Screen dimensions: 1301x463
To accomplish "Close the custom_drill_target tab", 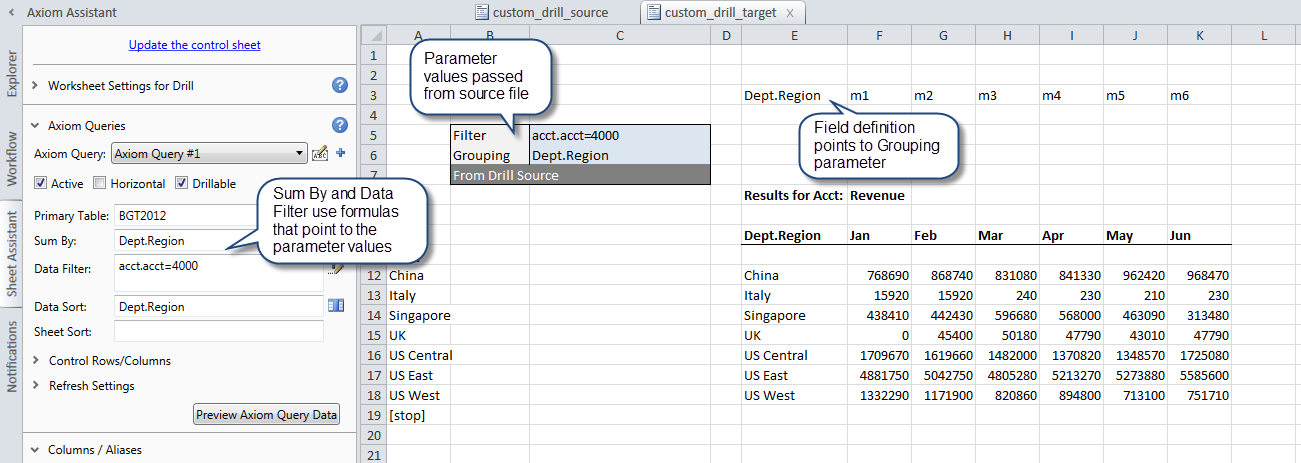I will click(790, 13).
